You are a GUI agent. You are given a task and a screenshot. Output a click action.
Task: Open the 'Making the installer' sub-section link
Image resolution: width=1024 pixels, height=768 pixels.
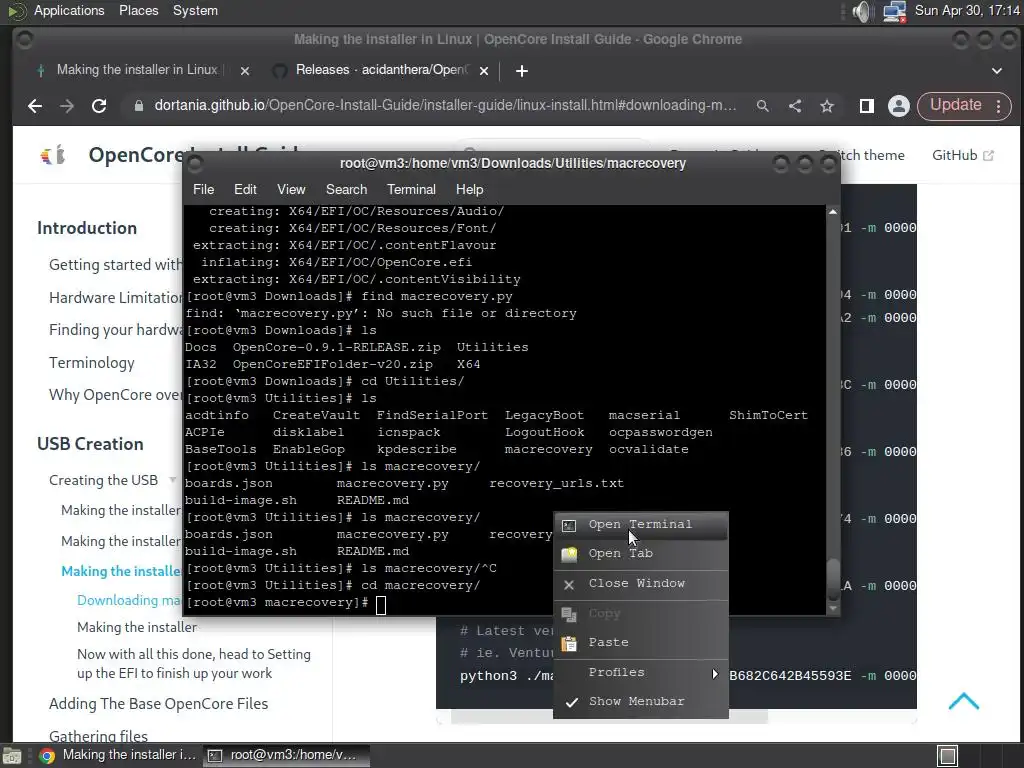136,628
